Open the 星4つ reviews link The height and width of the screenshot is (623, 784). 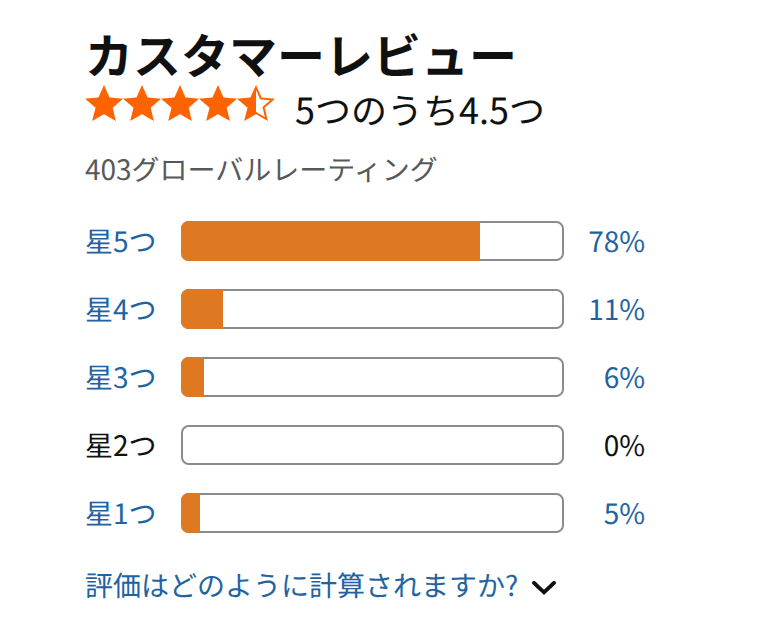pyautogui.click(x=120, y=310)
